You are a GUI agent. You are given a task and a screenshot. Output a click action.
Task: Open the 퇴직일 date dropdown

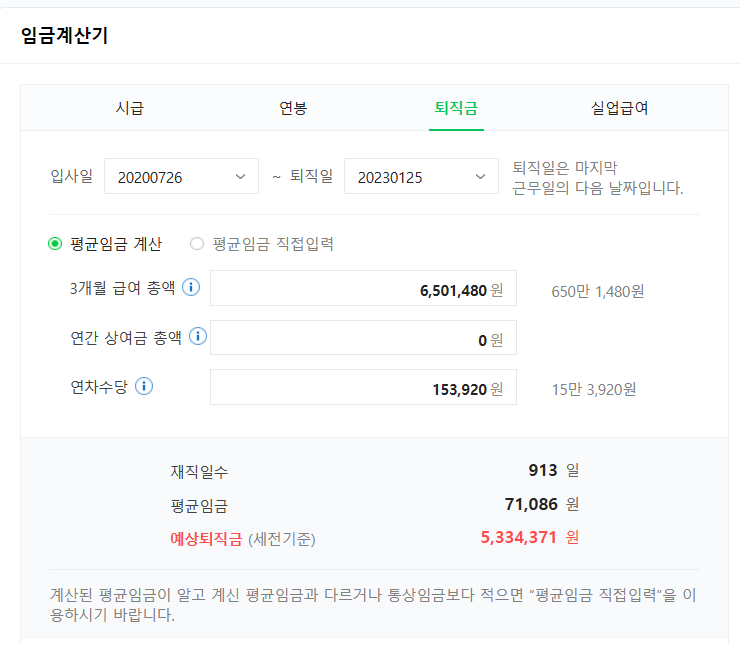pos(421,177)
